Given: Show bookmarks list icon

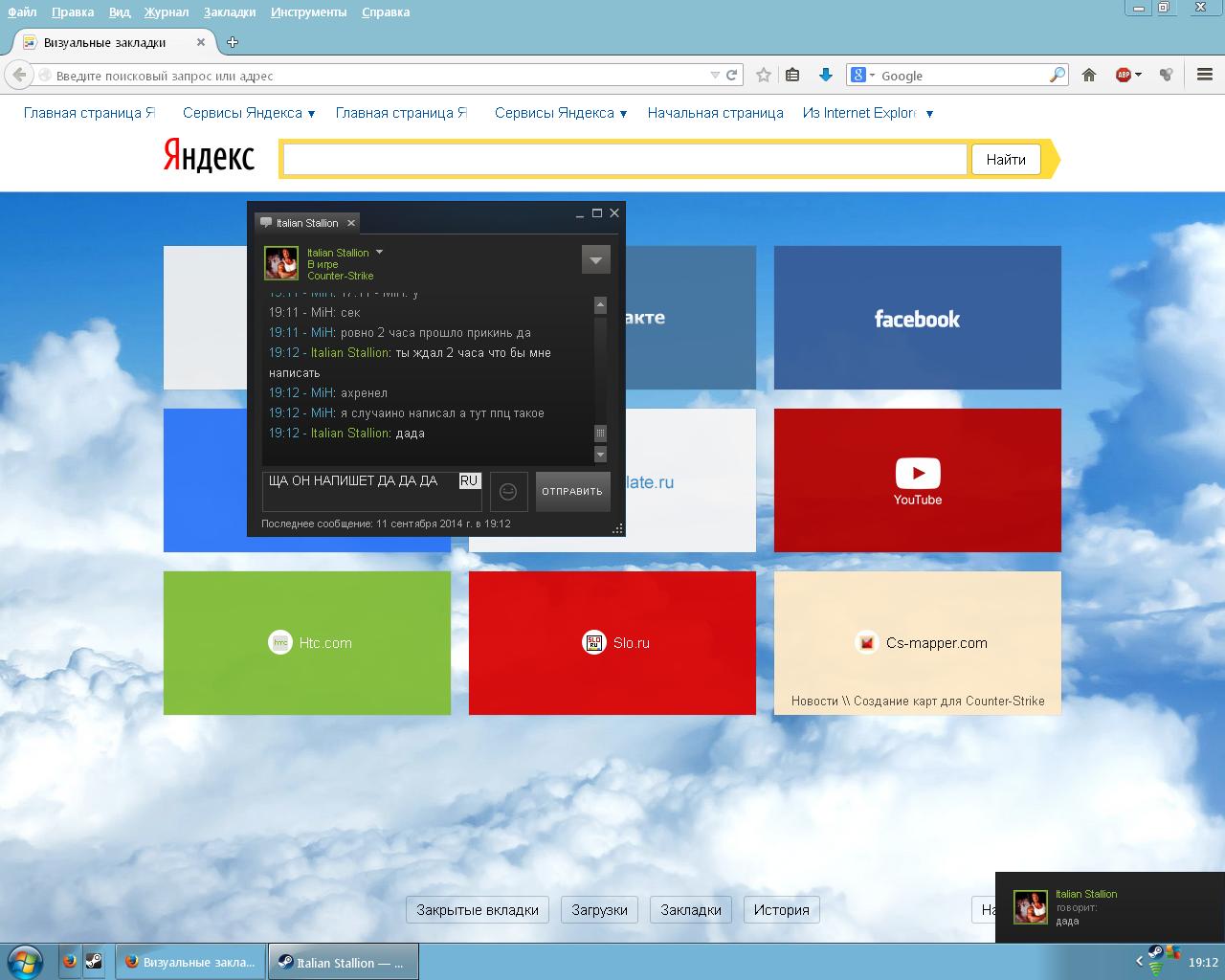Looking at the screenshot, I should [792, 75].
